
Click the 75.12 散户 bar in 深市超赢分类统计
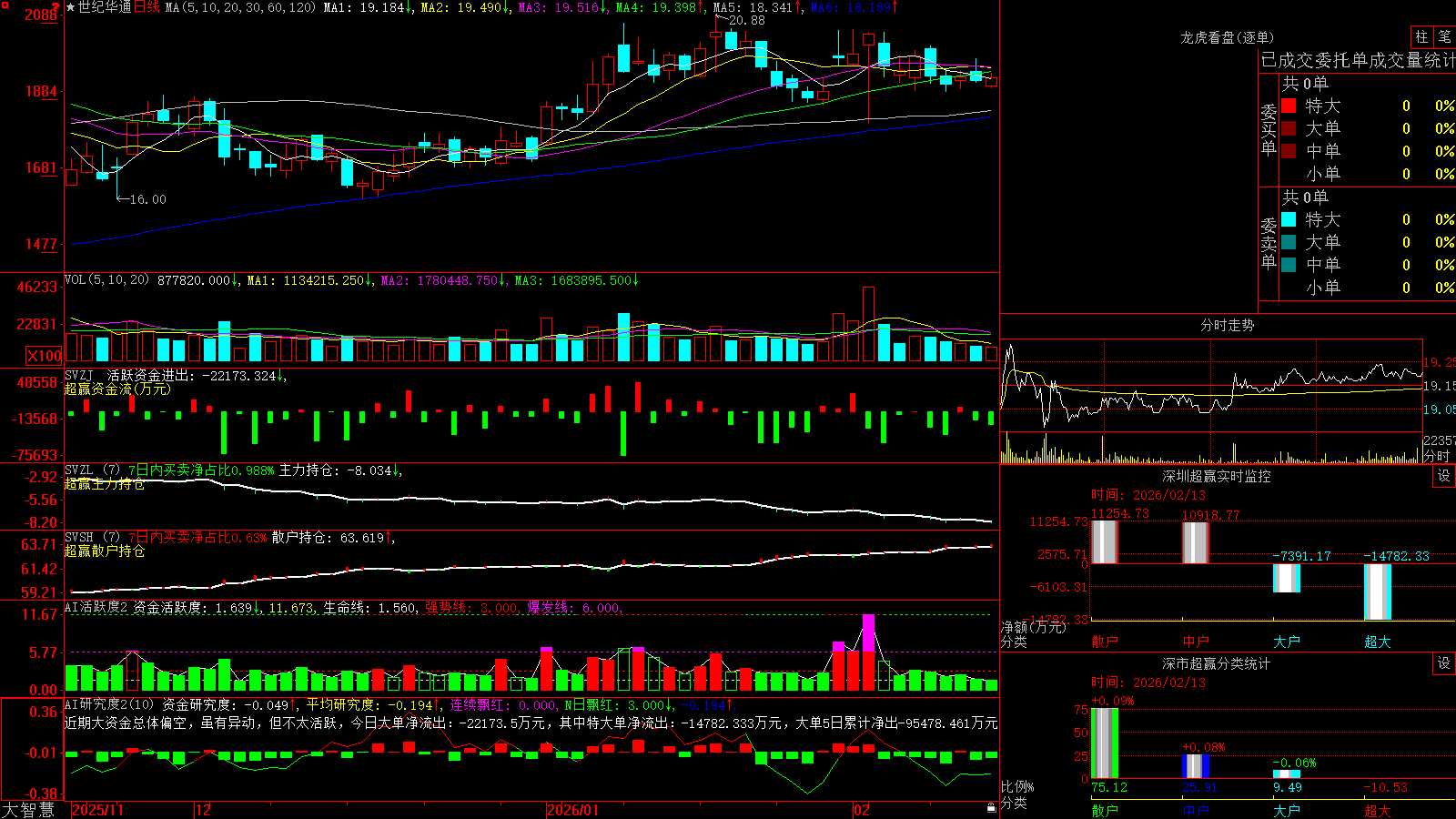(x=1104, y=743)
